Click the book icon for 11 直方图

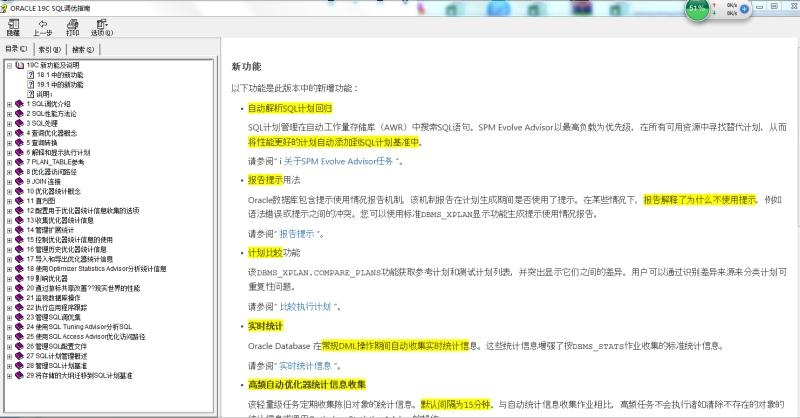(x=19, y=201)
